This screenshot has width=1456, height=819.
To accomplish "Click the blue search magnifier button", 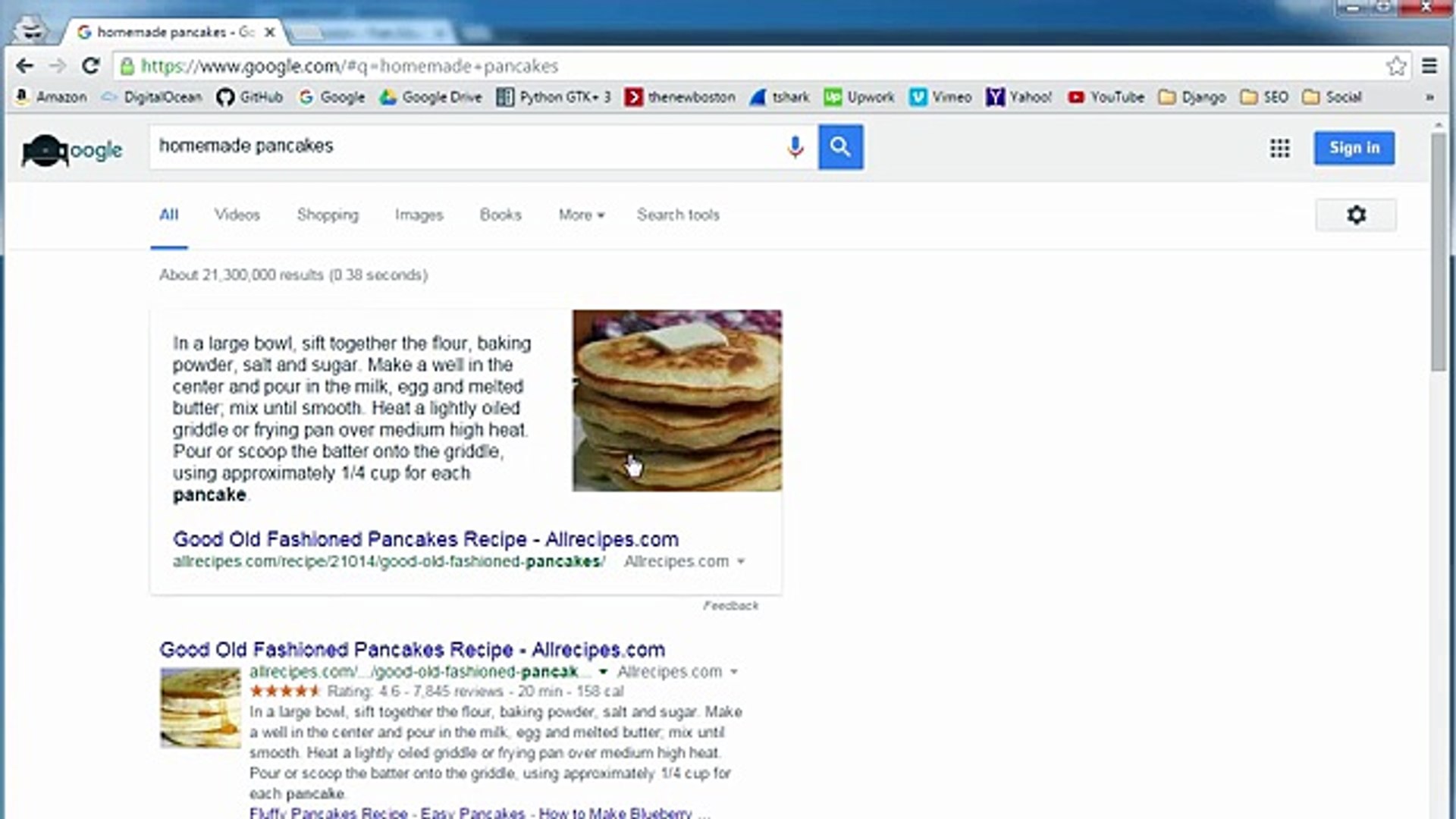I will (x=840, y=147).
